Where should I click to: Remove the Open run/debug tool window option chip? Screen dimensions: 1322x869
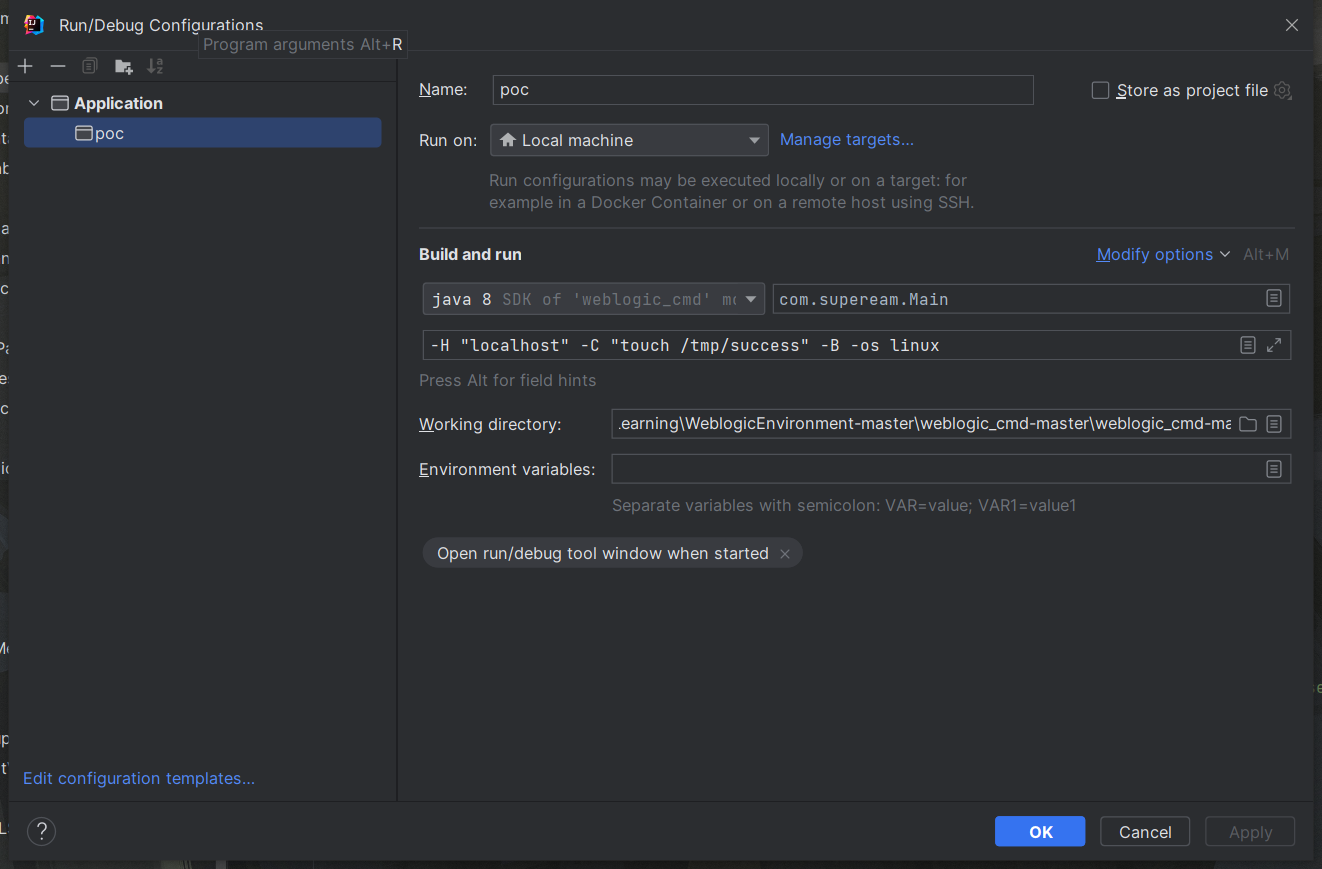(785, 554)
